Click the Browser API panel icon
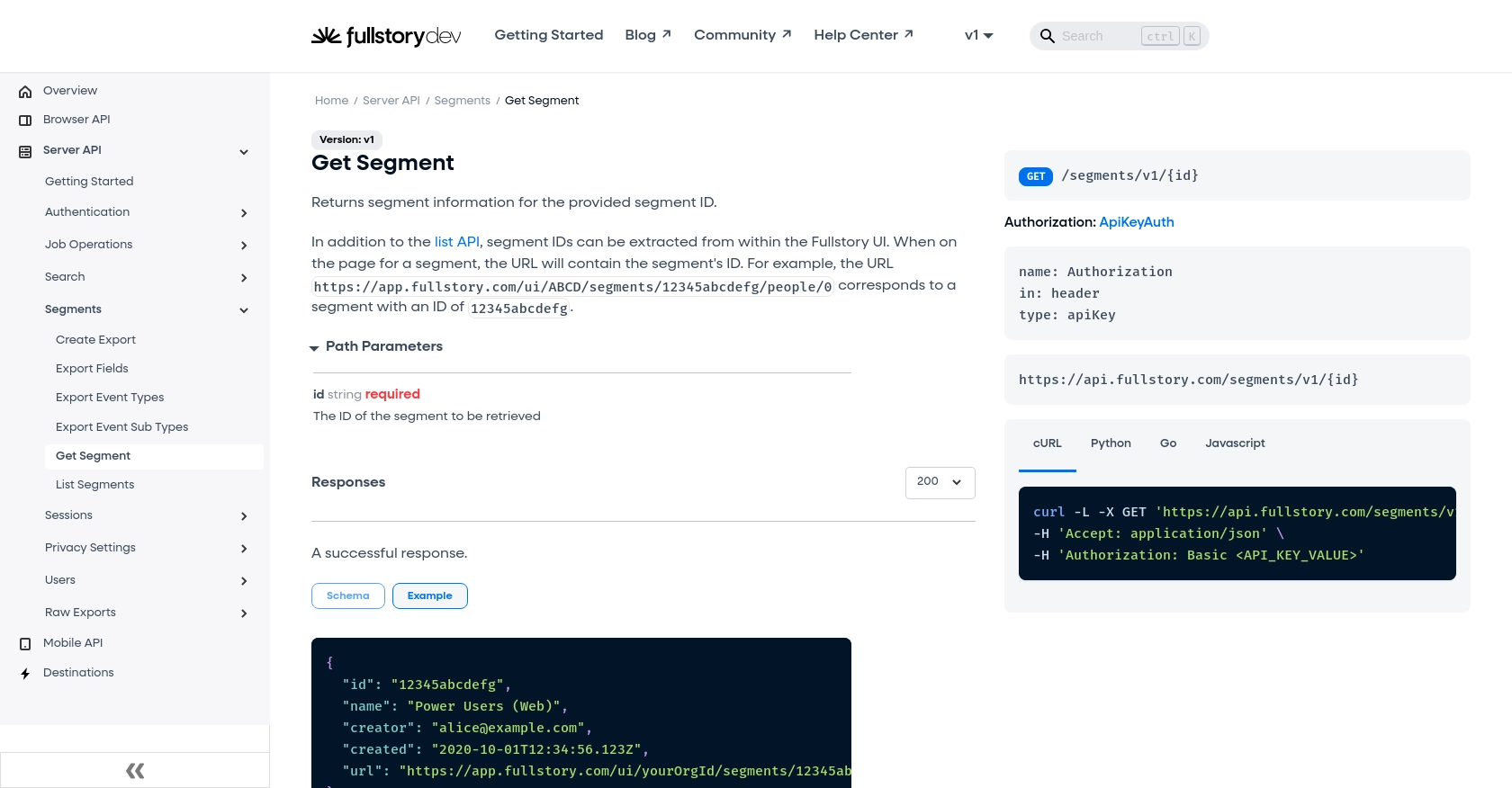 click(x=25, y=120)
